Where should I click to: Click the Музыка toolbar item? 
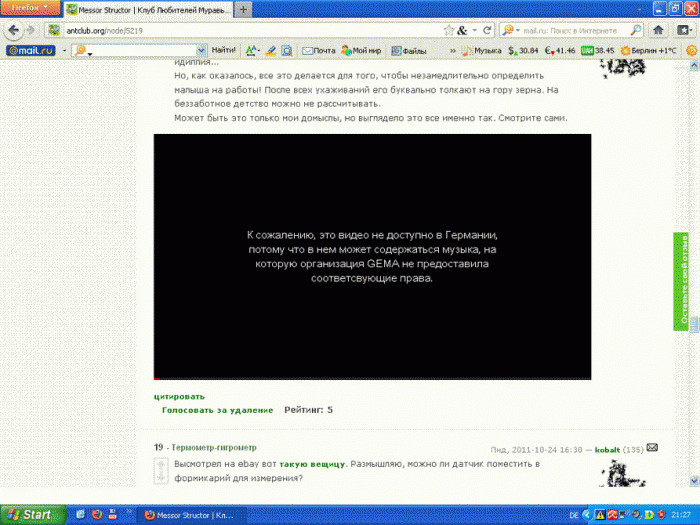coord(481,49)
